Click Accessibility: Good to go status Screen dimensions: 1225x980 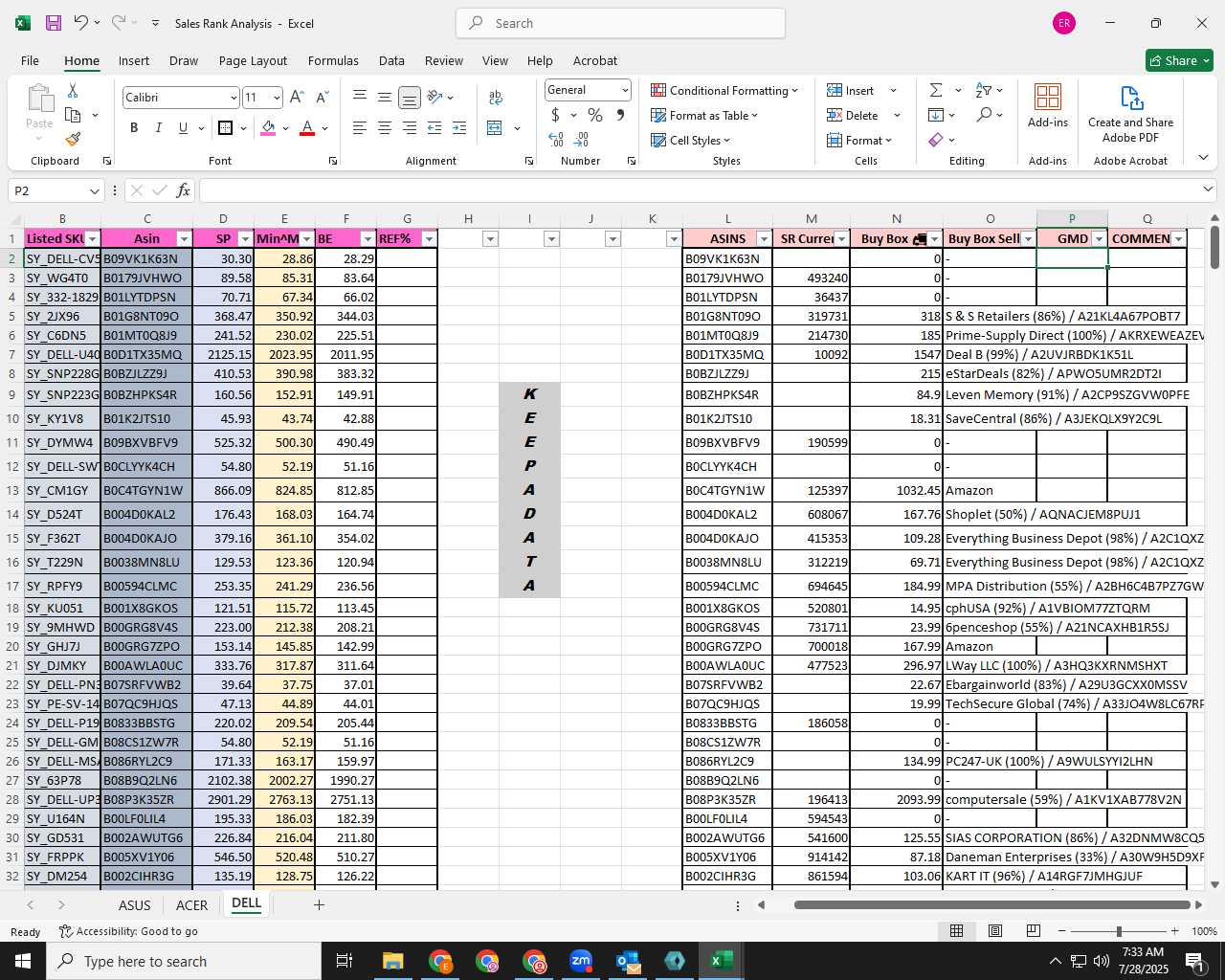pyautogui.click(x=128, y=931)
